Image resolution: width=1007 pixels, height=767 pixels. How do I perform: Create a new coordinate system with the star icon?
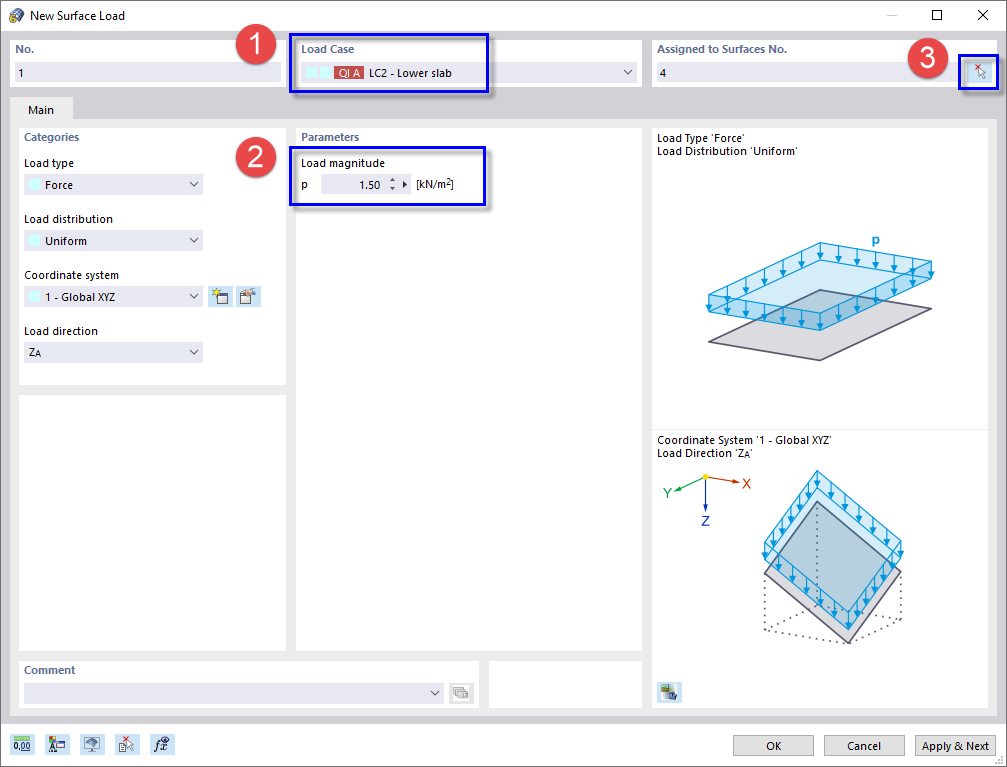click(220, 296)
